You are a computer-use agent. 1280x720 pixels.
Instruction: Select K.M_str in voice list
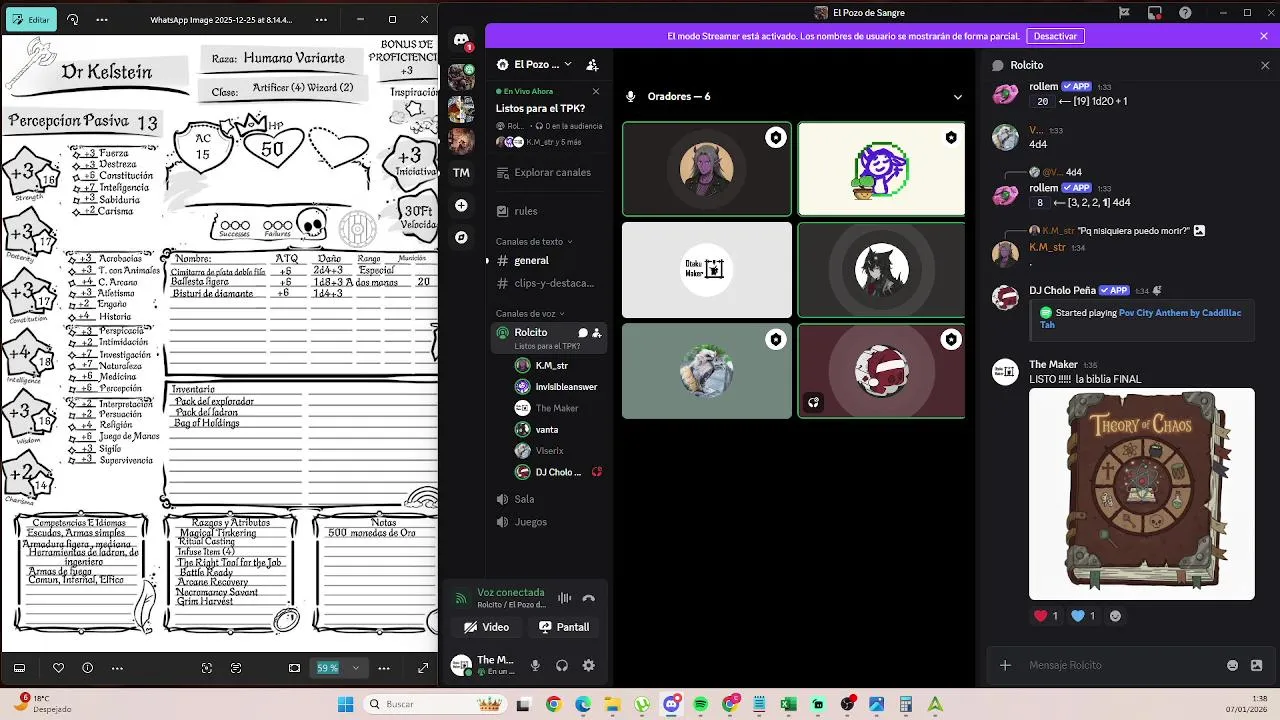tap(551, 366)
